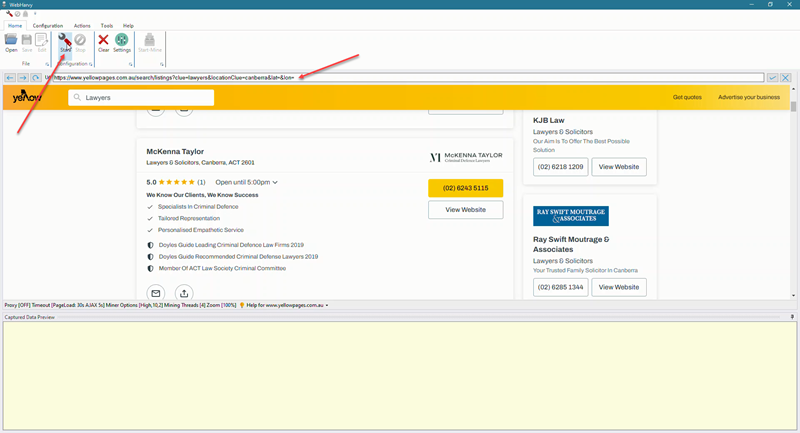Expand the Help for yellowpages dropdown arrow

(x=327, y=305)
